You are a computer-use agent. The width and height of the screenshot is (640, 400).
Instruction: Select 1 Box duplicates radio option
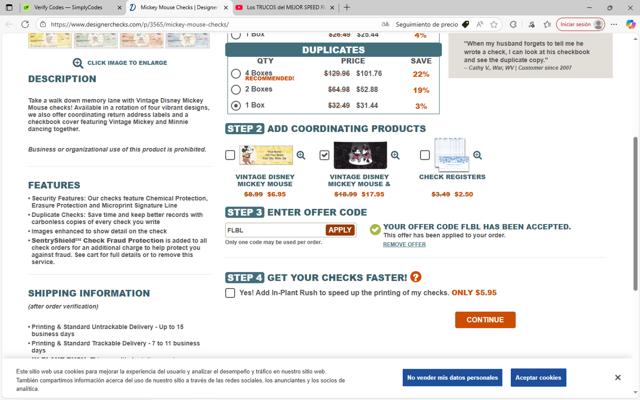tap(236, 105)
